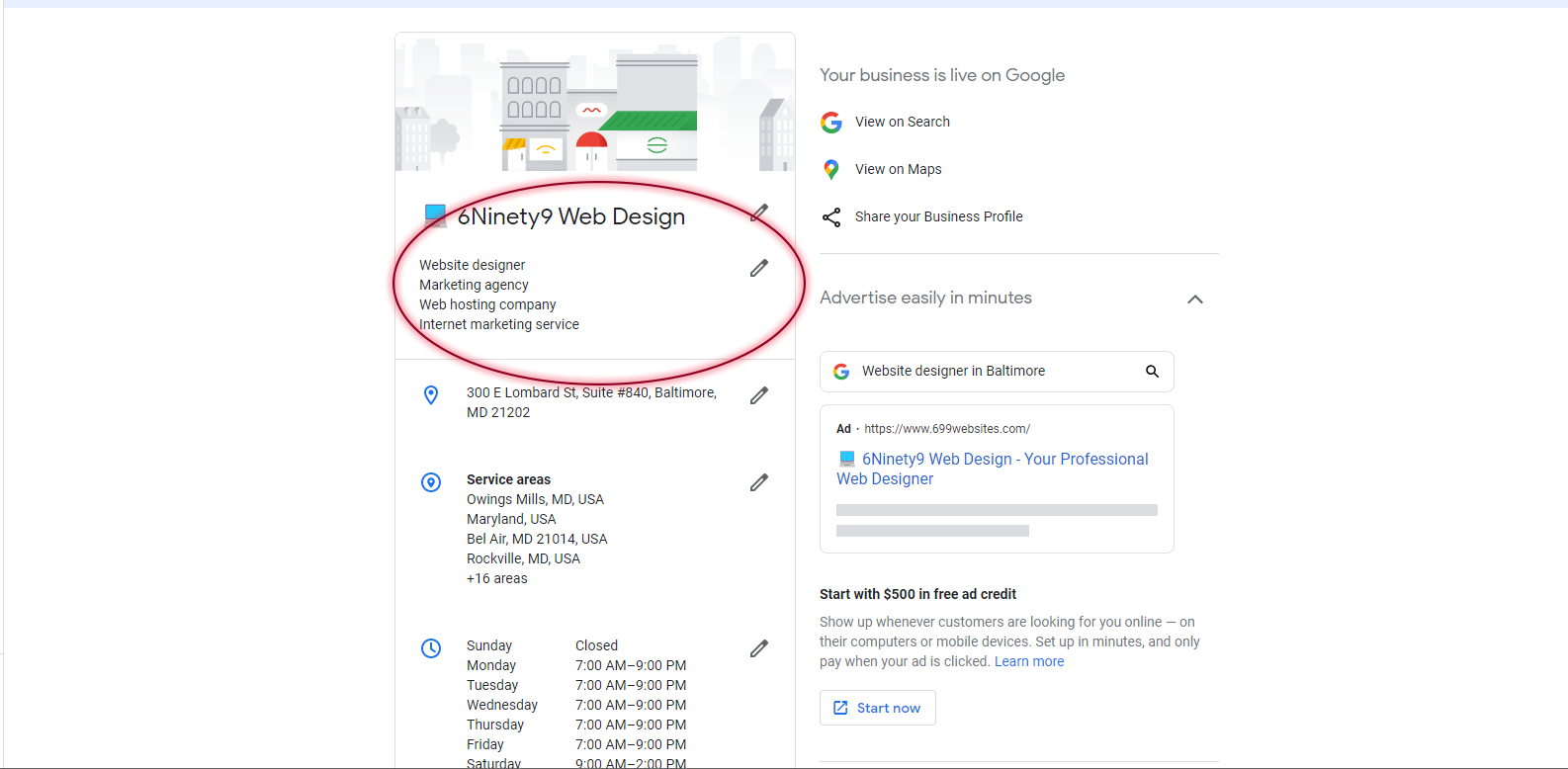Click the Google G icon beside View on Search
This screenshot has width=1568, height=769.
coord(831,122)
